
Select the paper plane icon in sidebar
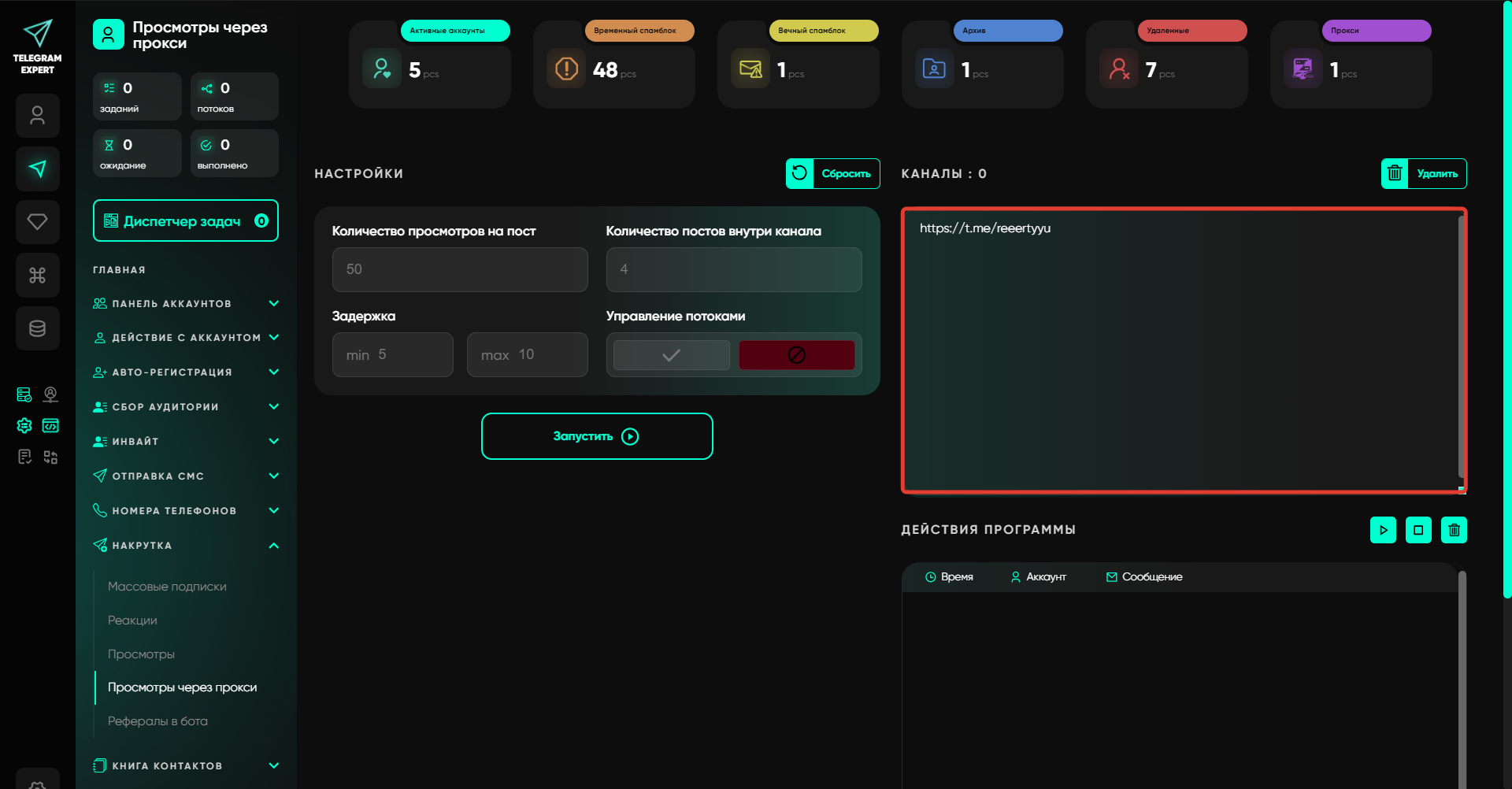37,169
